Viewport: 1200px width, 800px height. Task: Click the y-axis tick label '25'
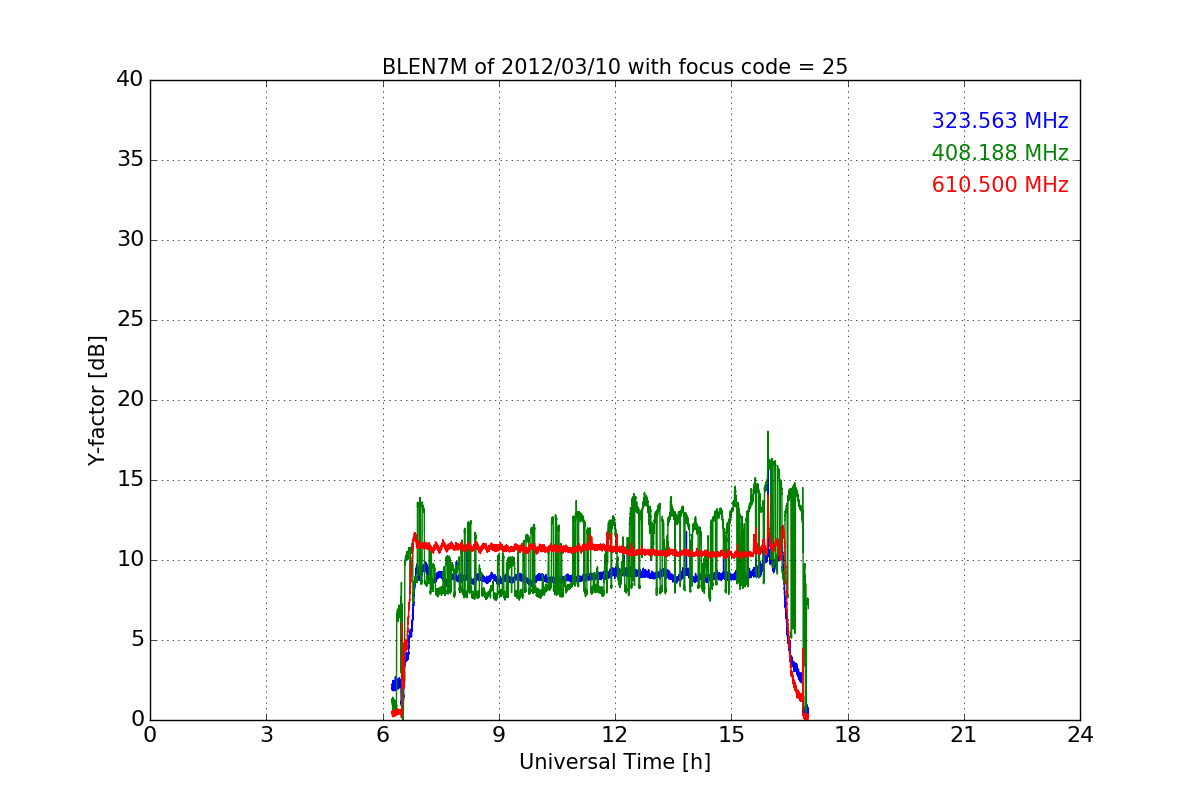[x=130, y=320]
